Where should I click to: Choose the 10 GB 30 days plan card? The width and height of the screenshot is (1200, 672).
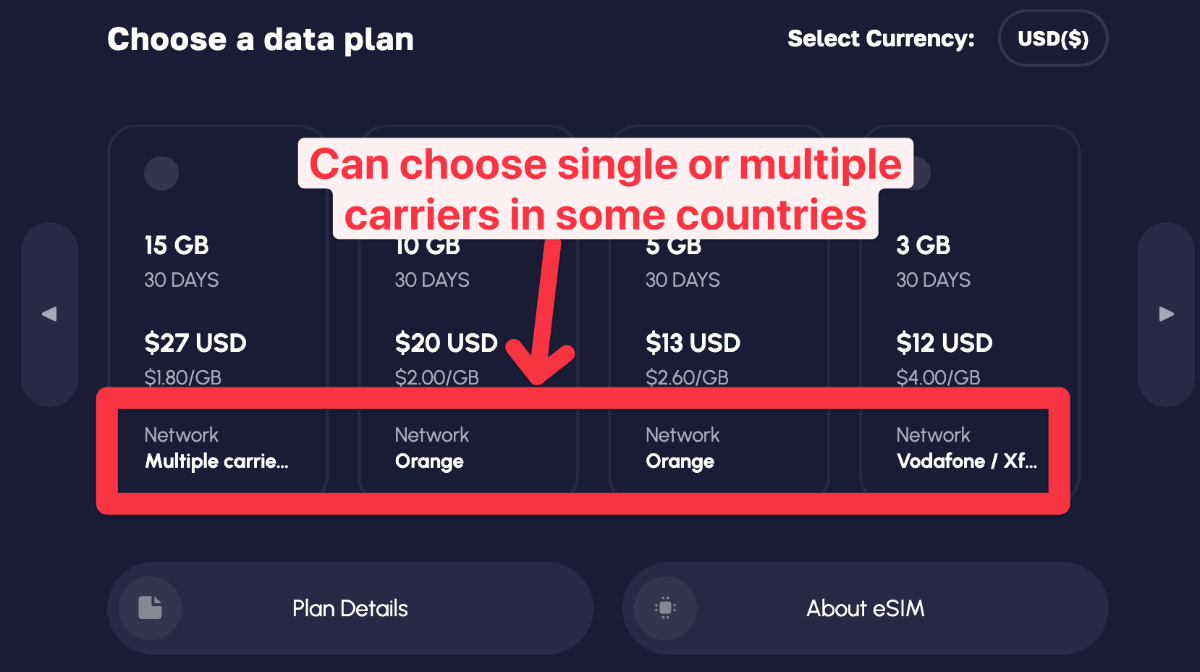click(468, 311)
